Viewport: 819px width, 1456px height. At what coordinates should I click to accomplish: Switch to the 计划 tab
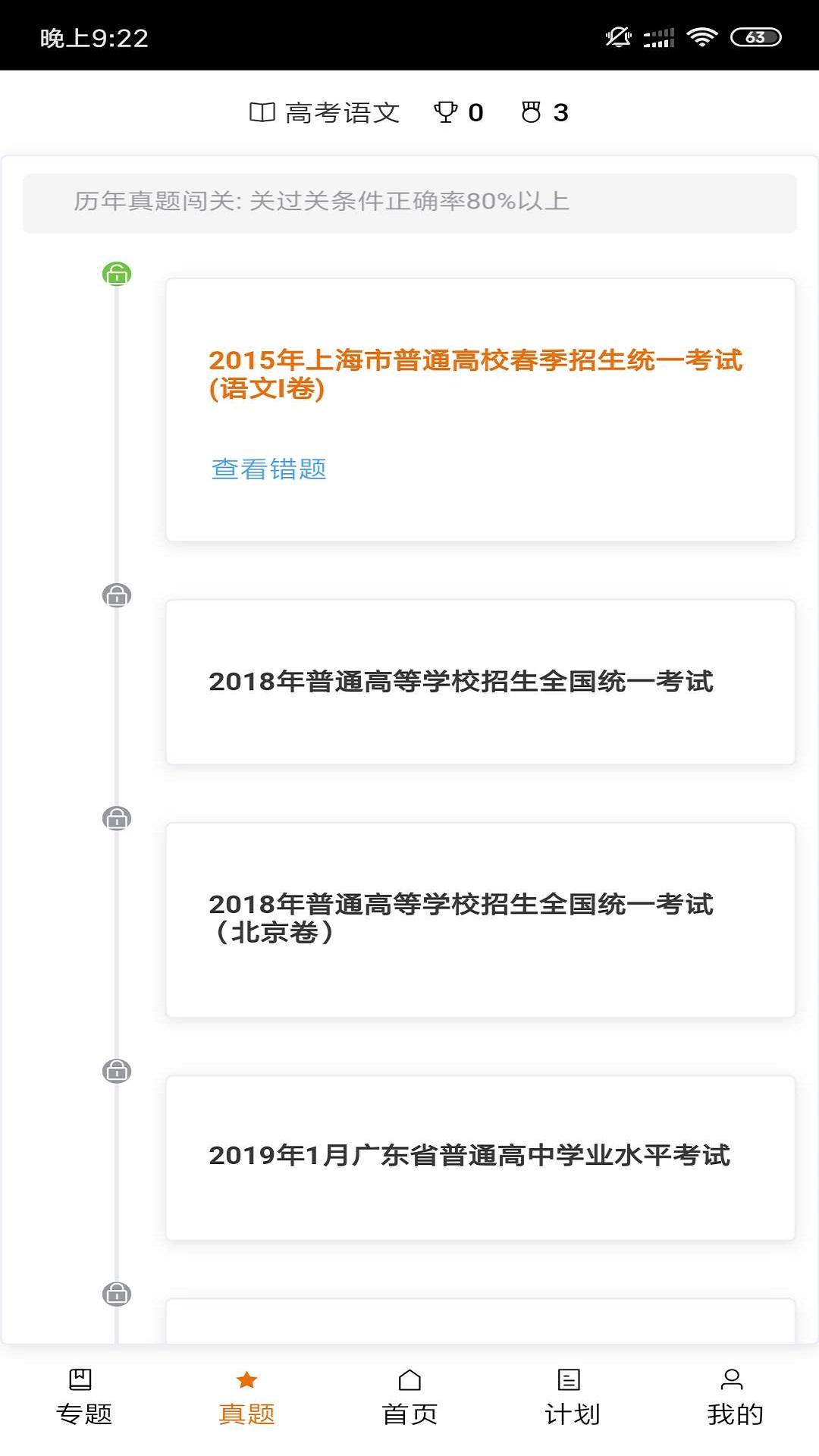coord(572,1398)
